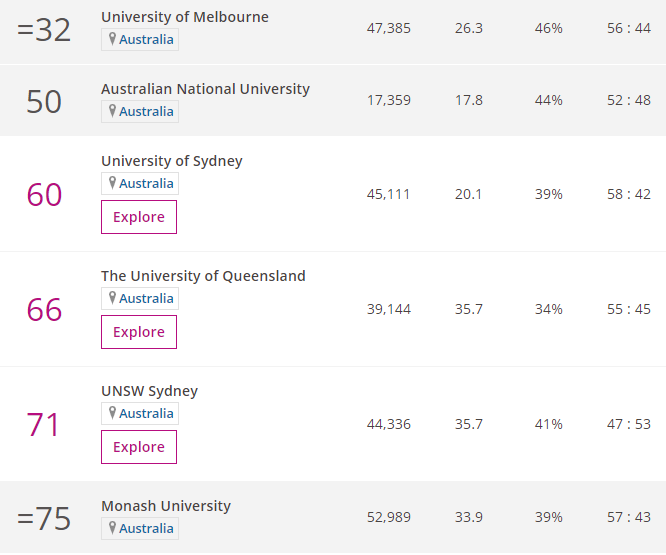
Task: Click the Australia link under University of Melbourne
Action: pos(146,40)
